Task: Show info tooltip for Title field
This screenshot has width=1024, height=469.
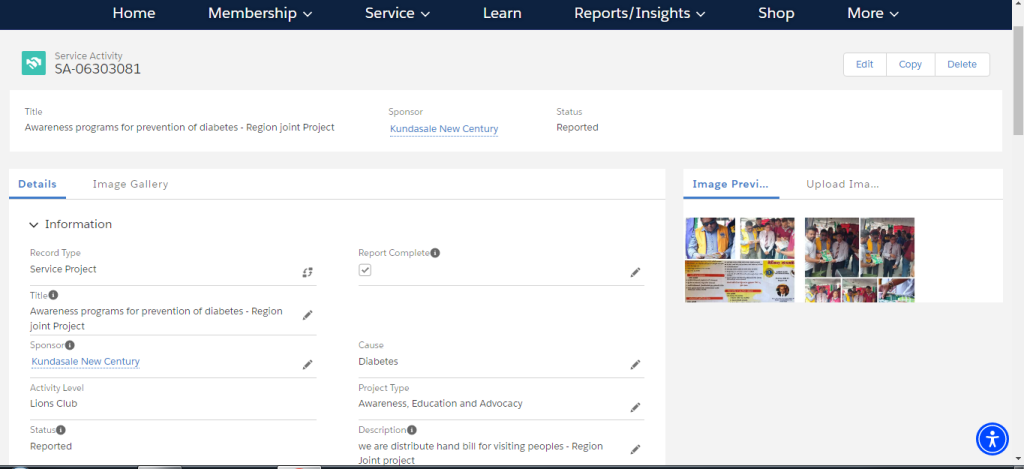Action: coord(54,295)
